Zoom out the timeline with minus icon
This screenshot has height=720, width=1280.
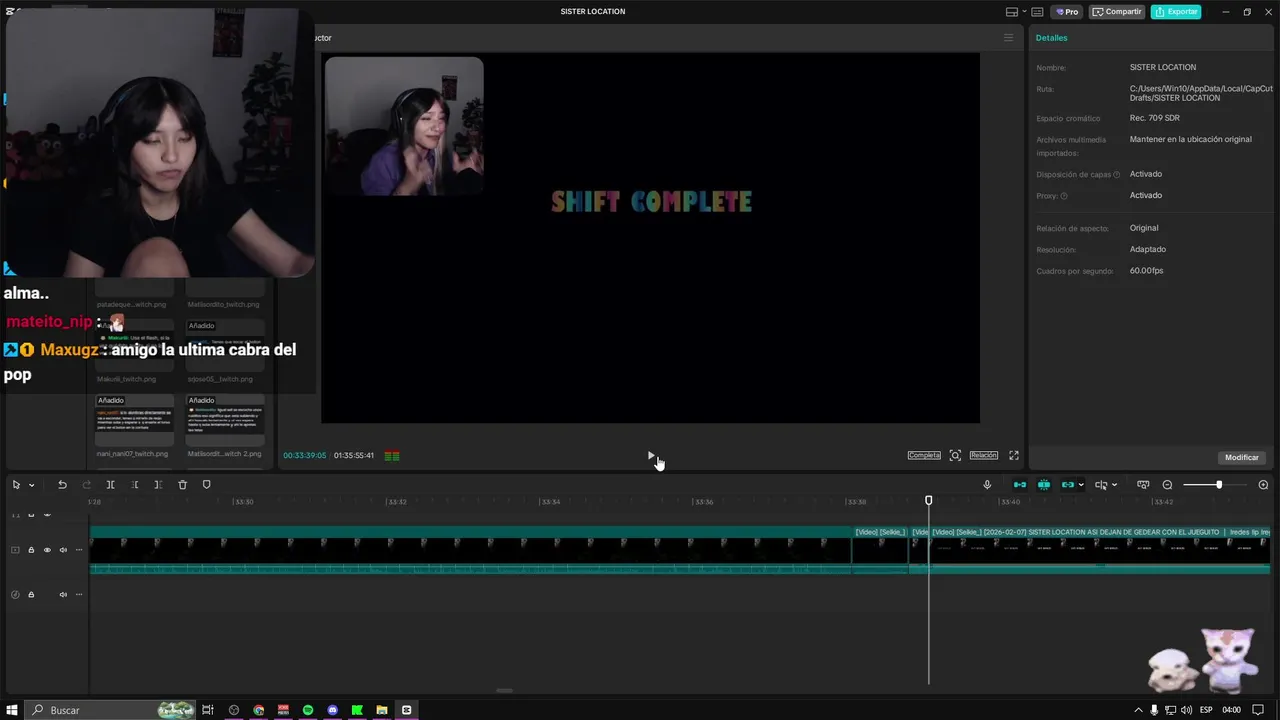click(1167, 485)
